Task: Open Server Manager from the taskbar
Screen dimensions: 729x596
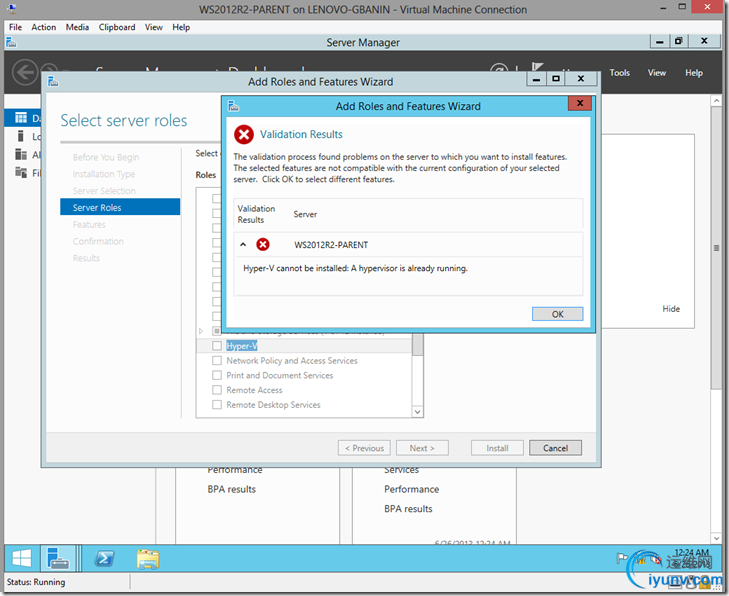Action: tap(58, 558)
